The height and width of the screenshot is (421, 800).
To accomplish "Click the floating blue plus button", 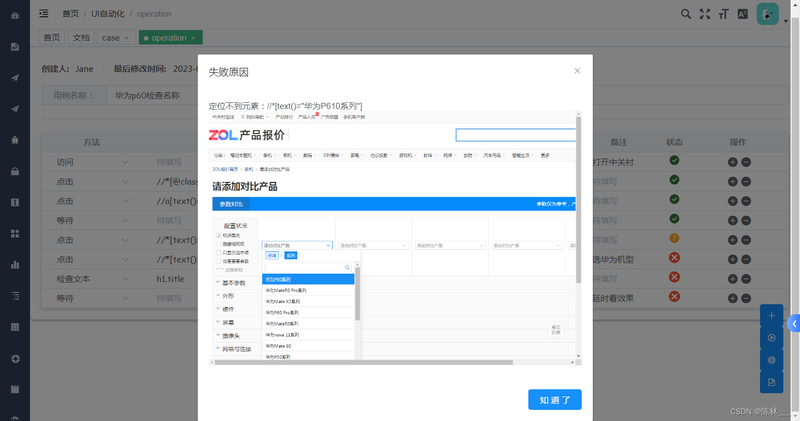I will [771, 316].
